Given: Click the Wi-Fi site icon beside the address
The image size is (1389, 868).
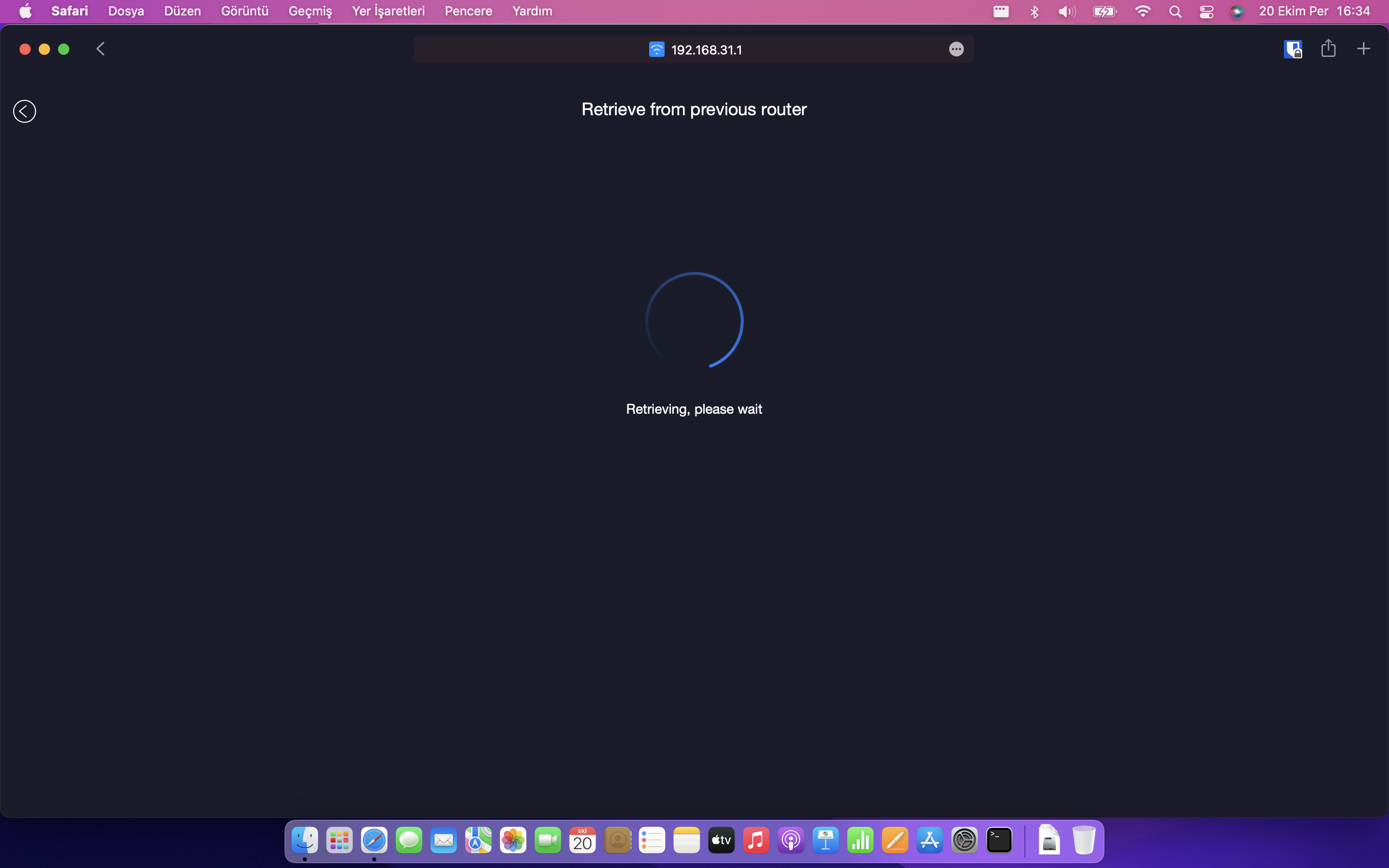Looking at the screenshot, I should point(656,49).
